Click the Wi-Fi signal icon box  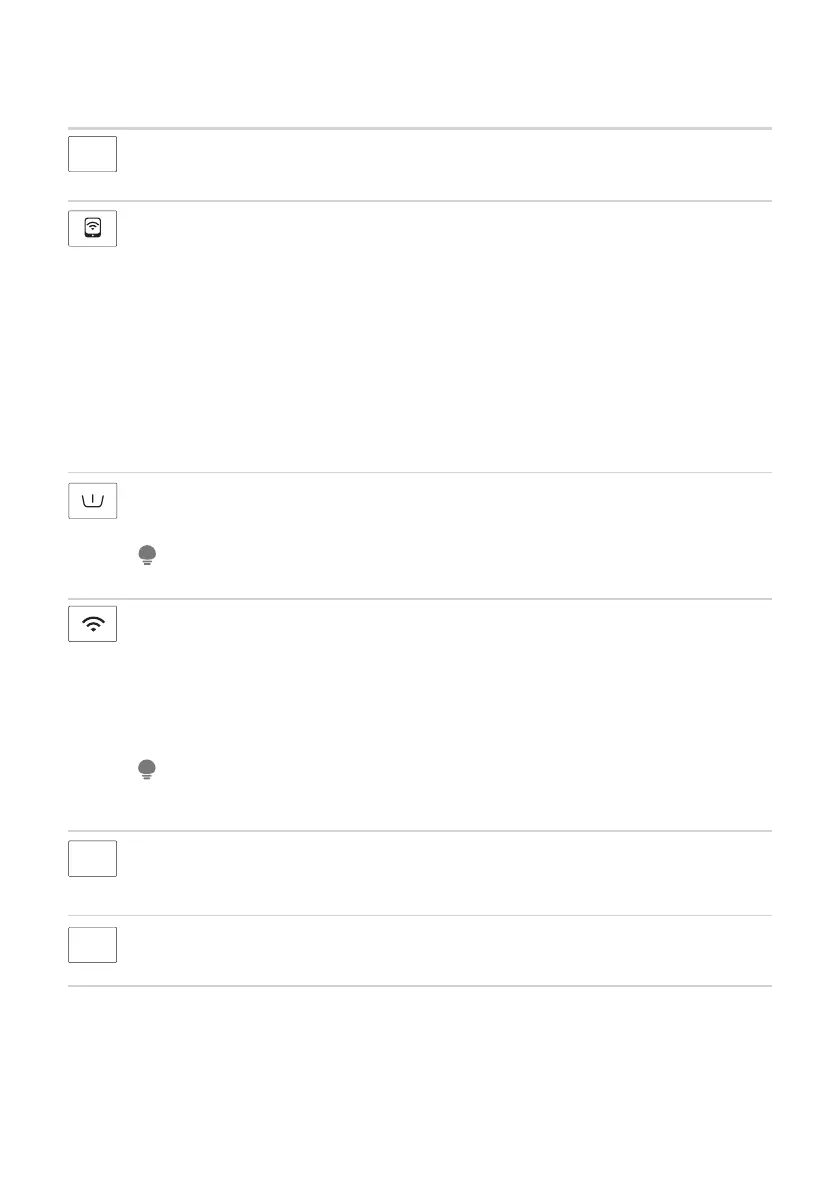pos(93,624)
